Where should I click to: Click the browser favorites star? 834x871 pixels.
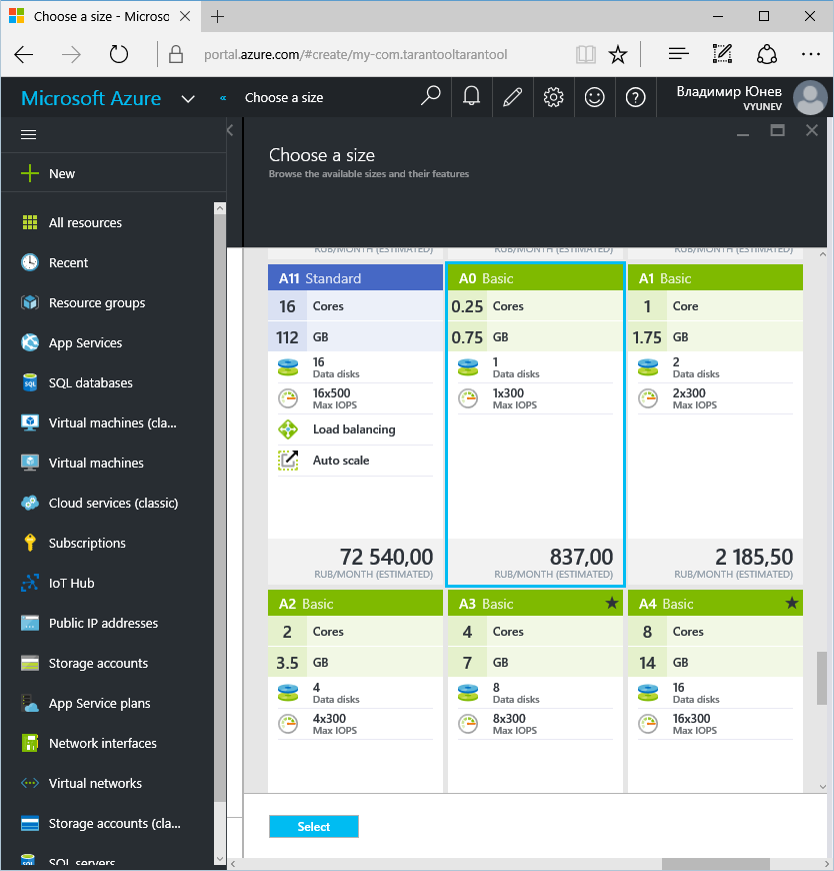pyautogui.click(x=617, y=54)
